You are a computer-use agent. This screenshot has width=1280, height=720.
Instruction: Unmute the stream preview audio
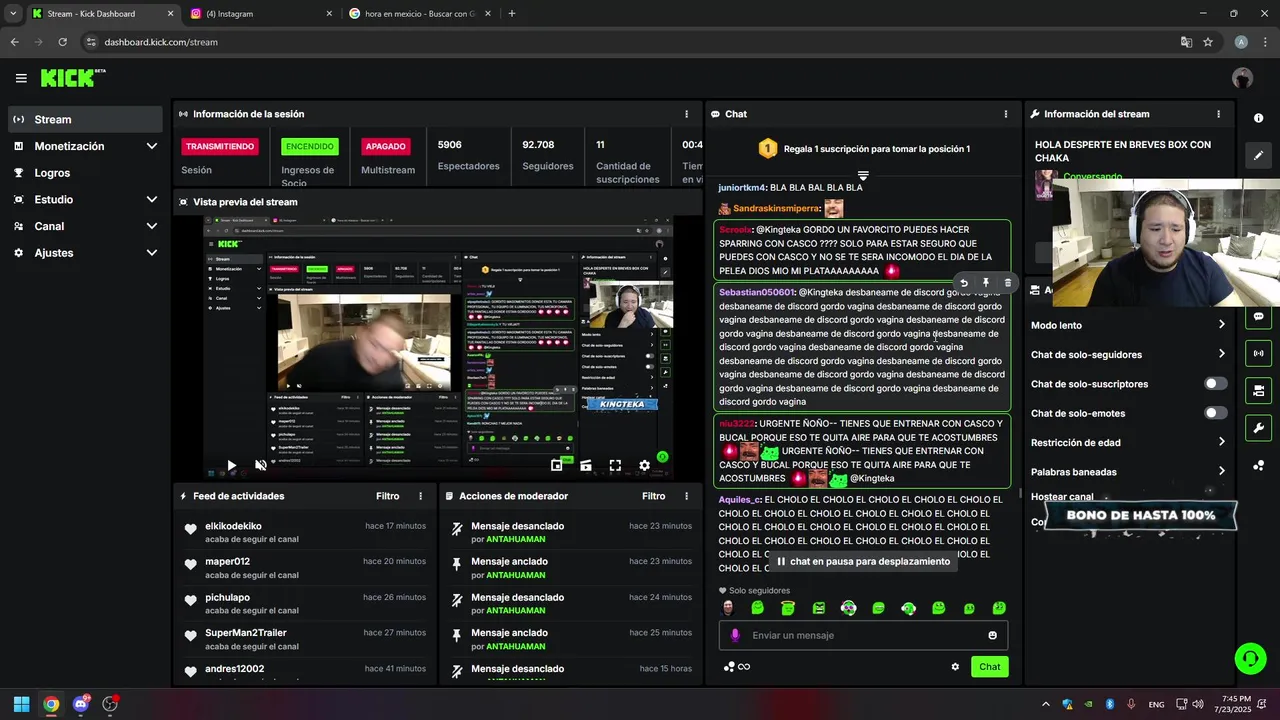(261, 465)
